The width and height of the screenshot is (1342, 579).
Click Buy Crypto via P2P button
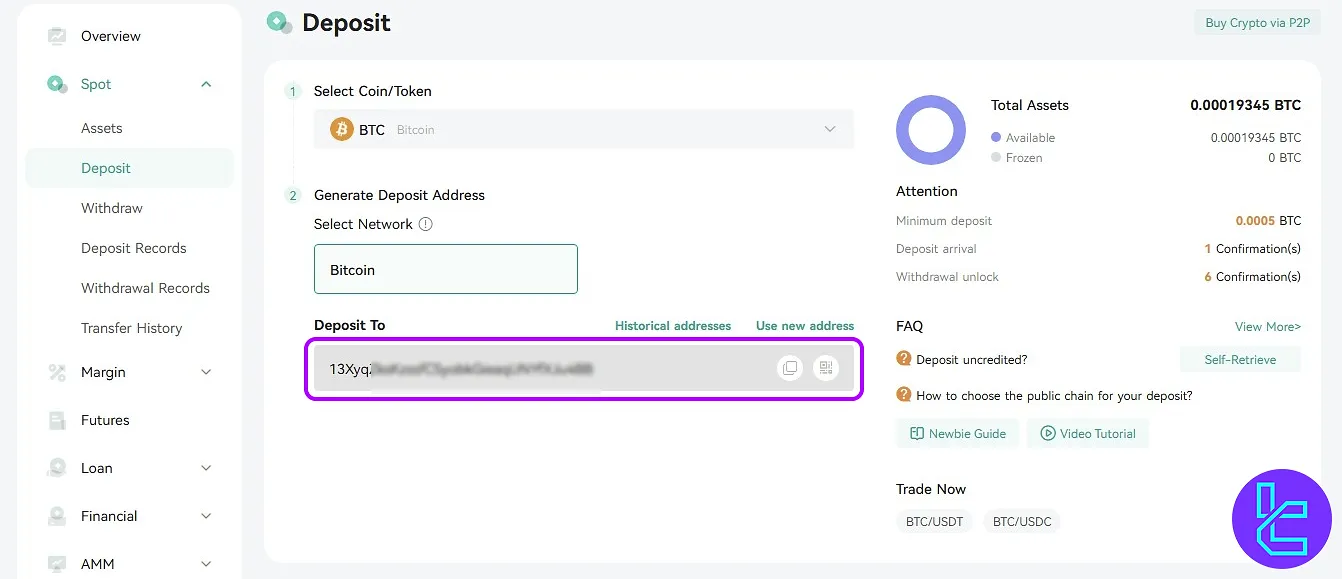click(x=1257, y=23)
